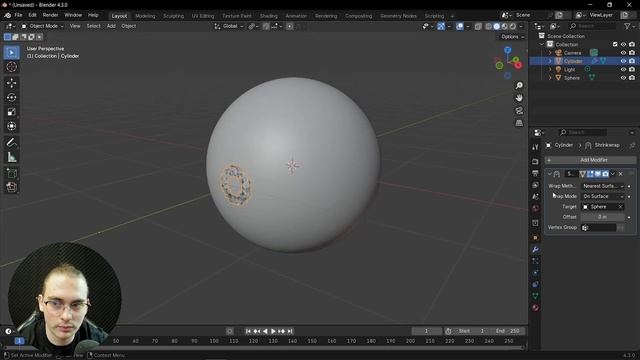
Task: Switch to the Shading workspace tab
Action: (x=269, y=16)
